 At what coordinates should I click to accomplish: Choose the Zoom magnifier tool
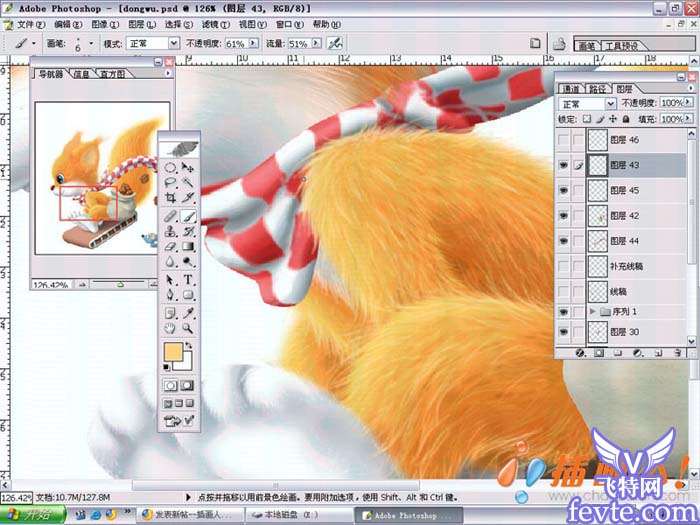tap(187, 327)
